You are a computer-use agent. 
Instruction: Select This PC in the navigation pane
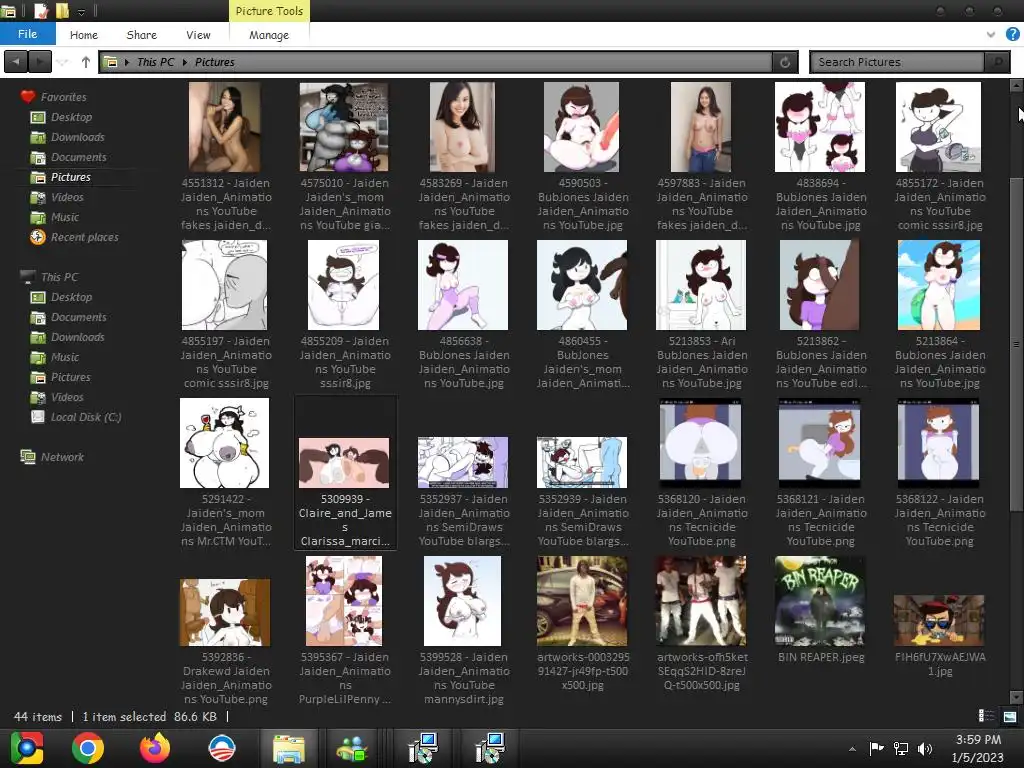[59, 277]
